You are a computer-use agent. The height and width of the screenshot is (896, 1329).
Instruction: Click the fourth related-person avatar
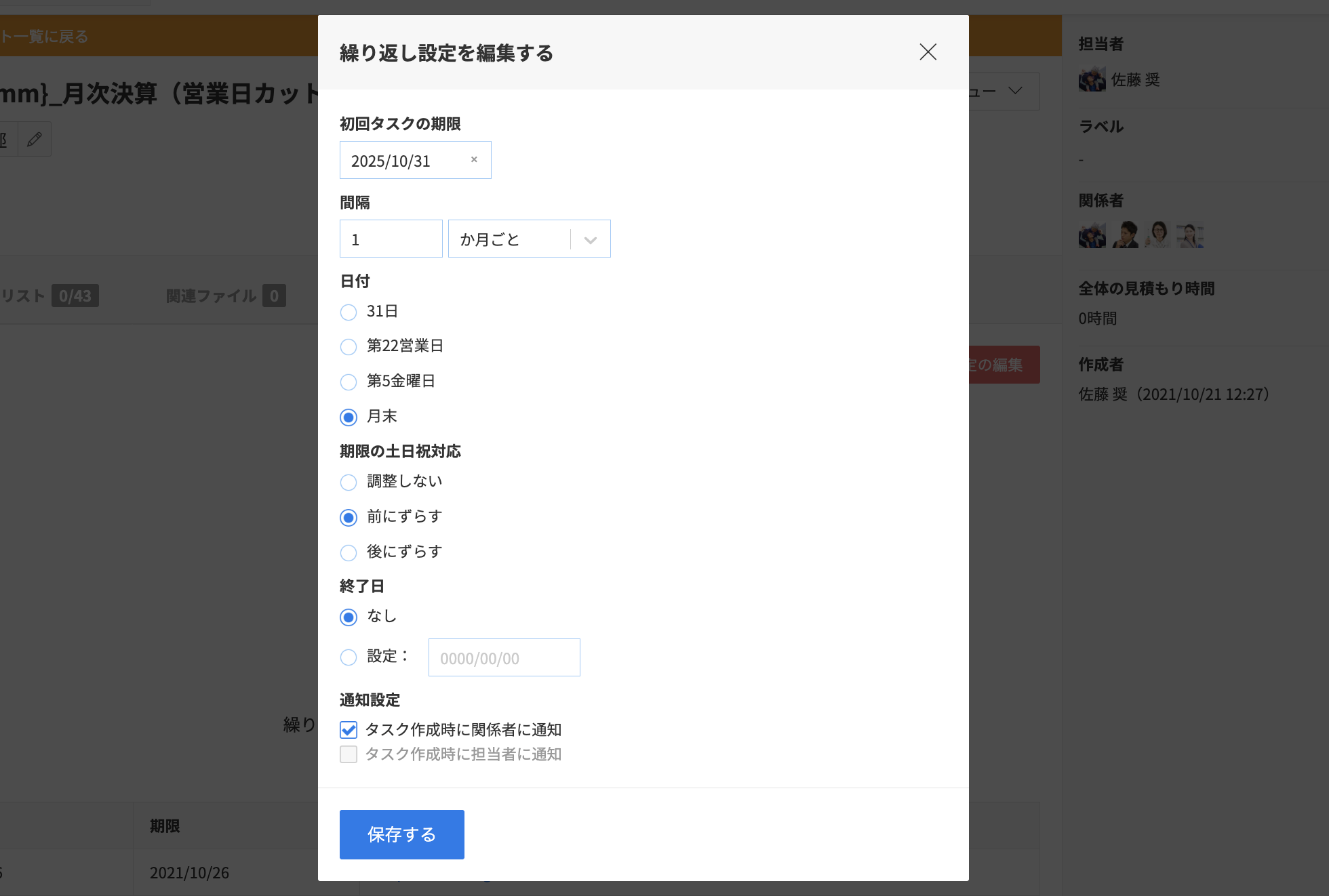point(1190,235)
